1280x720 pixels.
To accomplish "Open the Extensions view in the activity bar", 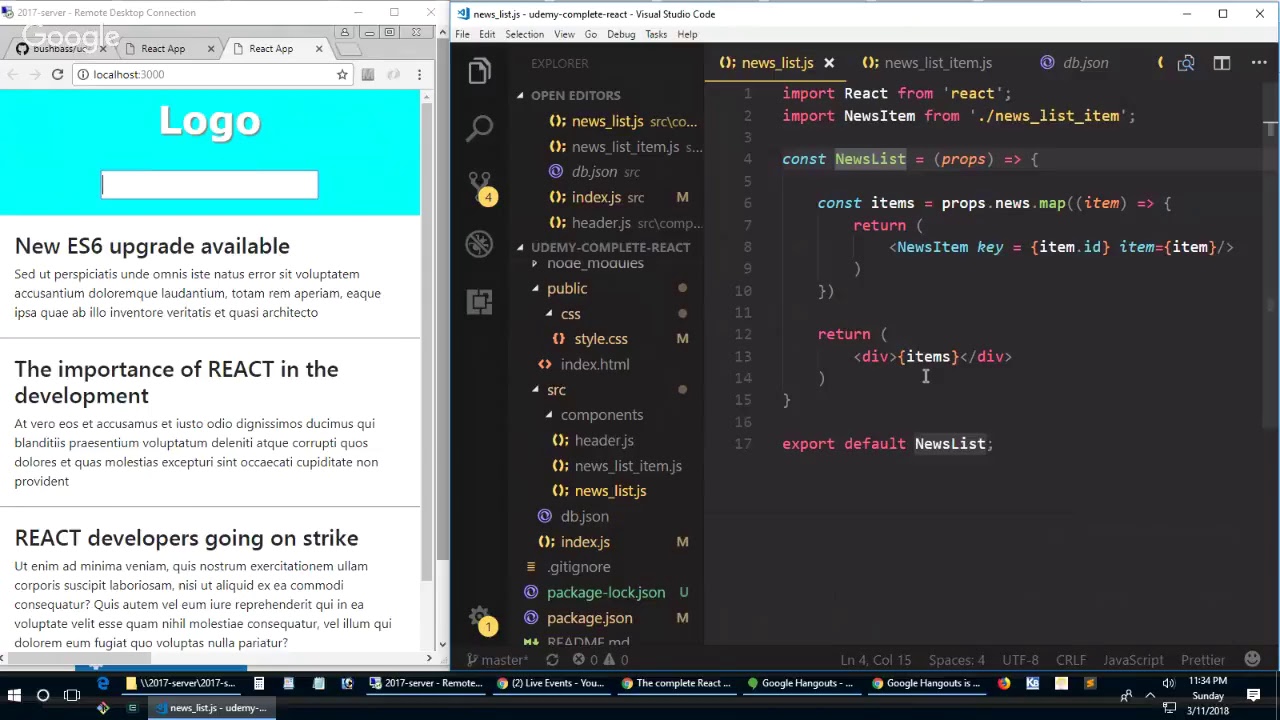I will pyautogui.click(x=480, y=301).
